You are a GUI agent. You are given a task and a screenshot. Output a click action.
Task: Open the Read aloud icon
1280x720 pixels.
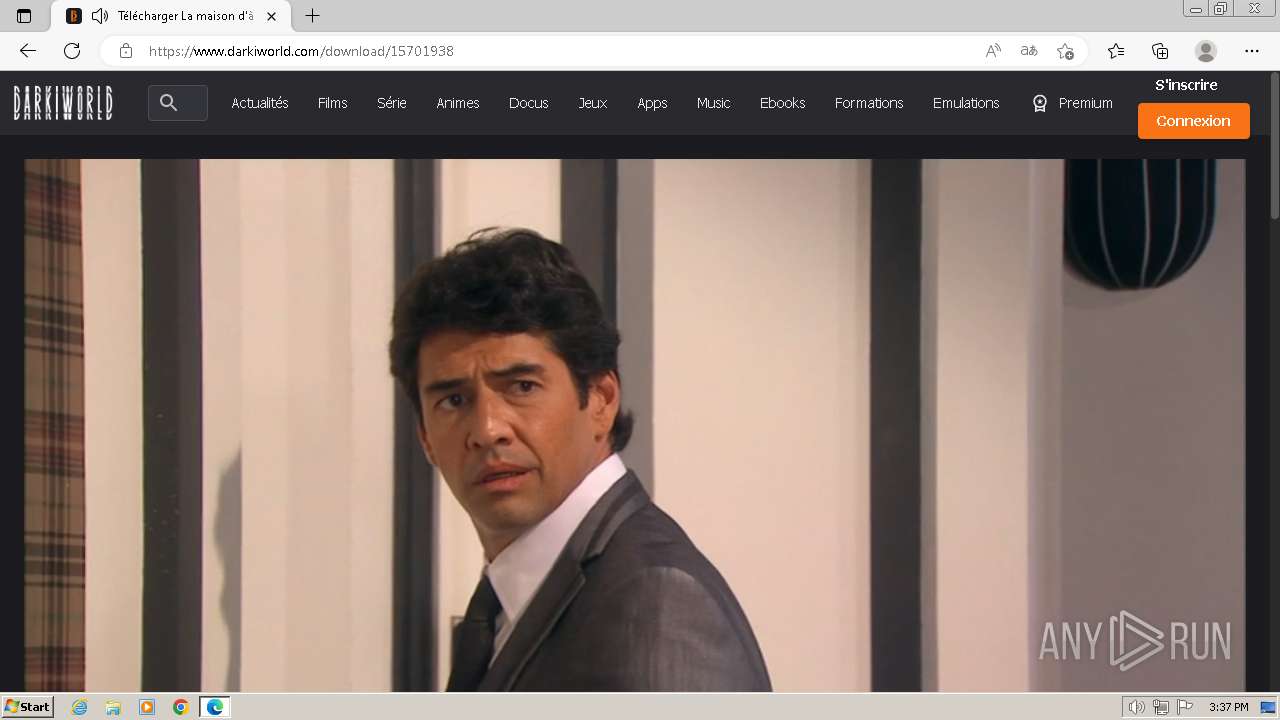tap(993, 51)
